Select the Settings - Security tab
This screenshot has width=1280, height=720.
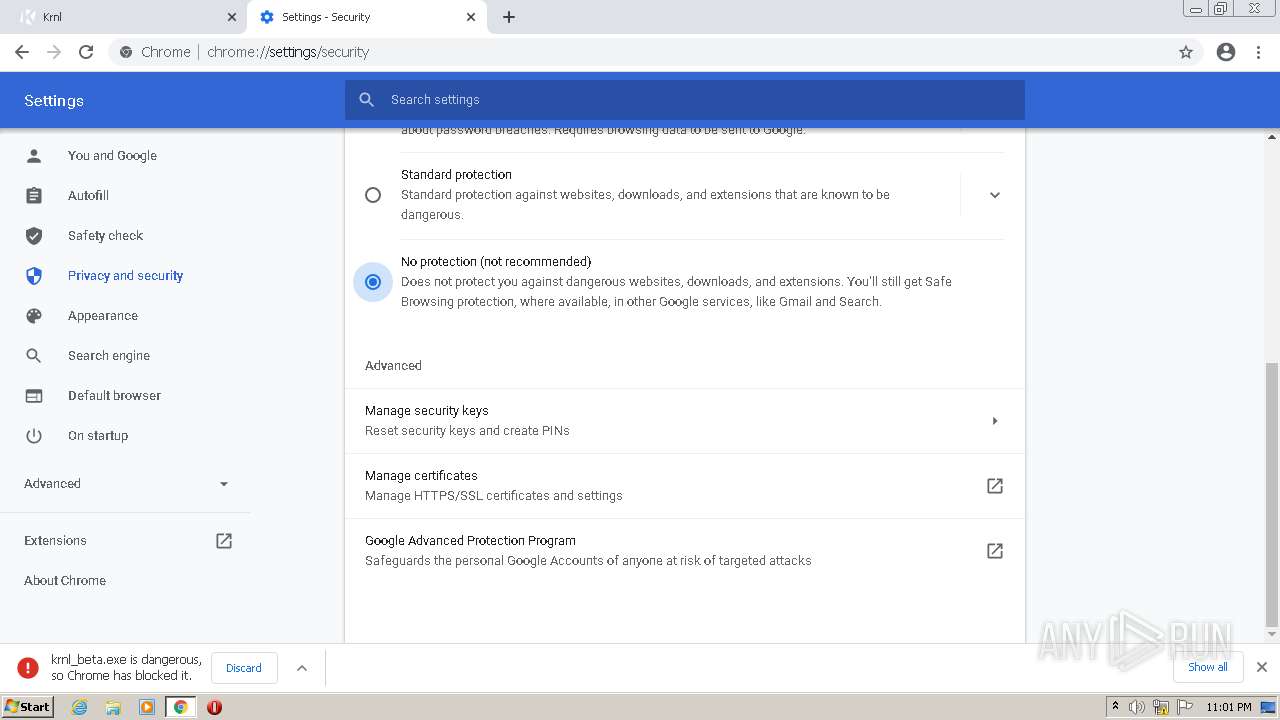[x=368, y=17]
